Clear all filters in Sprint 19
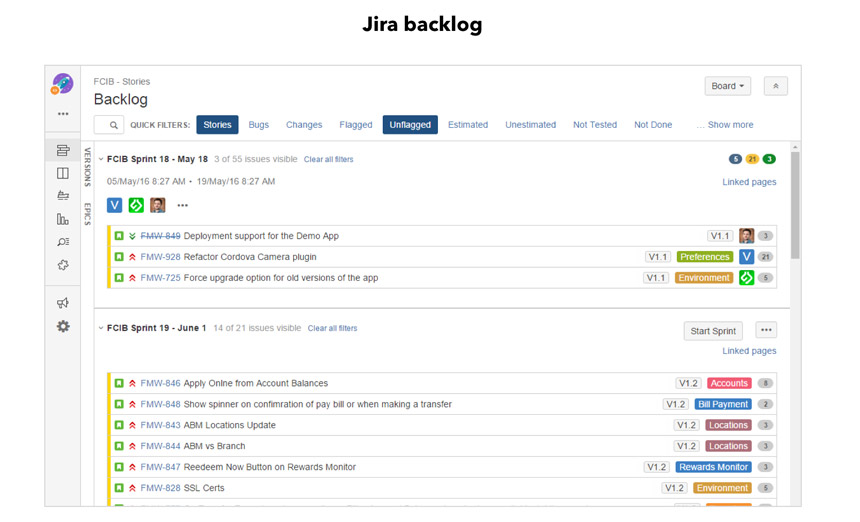The image size is (860, 522). click(332, 328)
